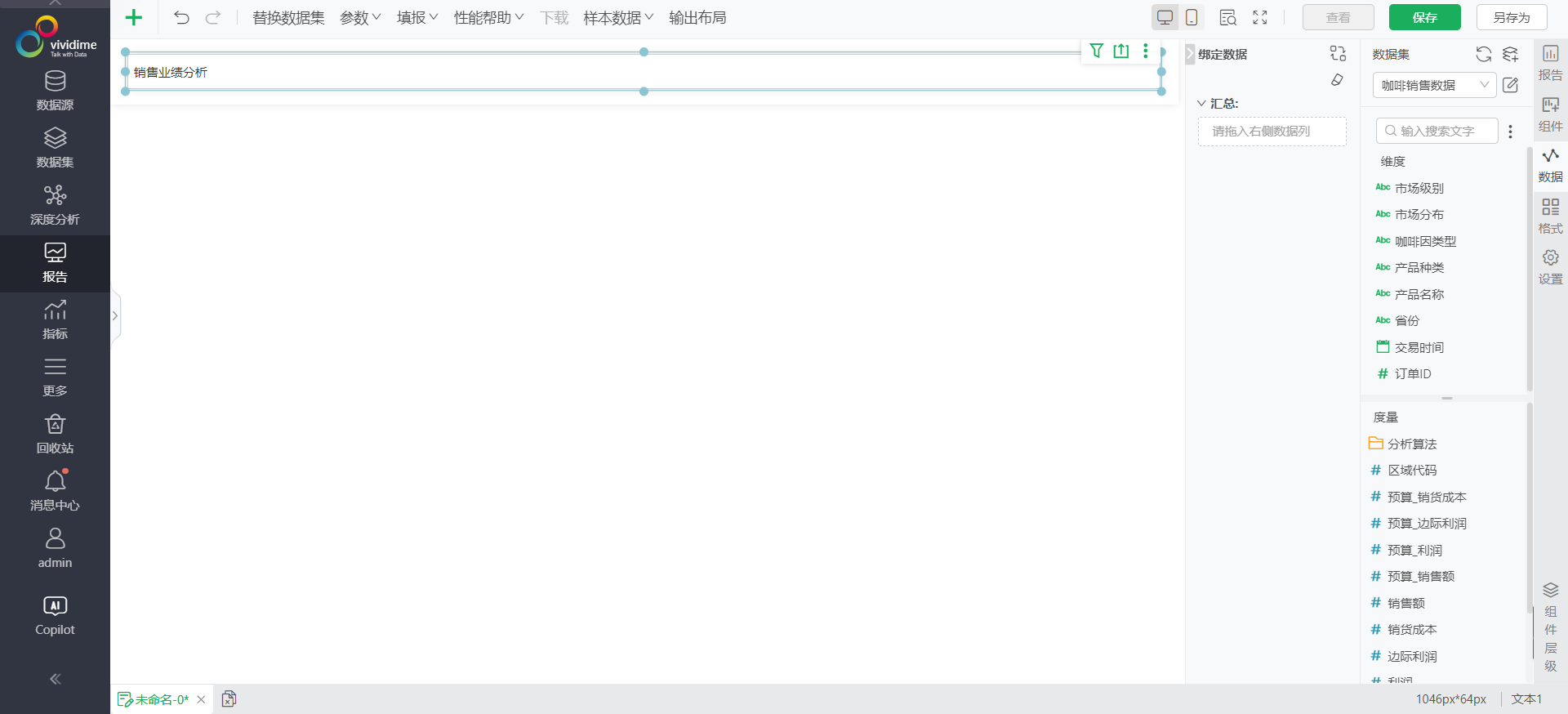Image resolution: width=1568 pixels, height=714 pixels.
Task: Open the 参数 dropdown menu
Action: point(360,18)
